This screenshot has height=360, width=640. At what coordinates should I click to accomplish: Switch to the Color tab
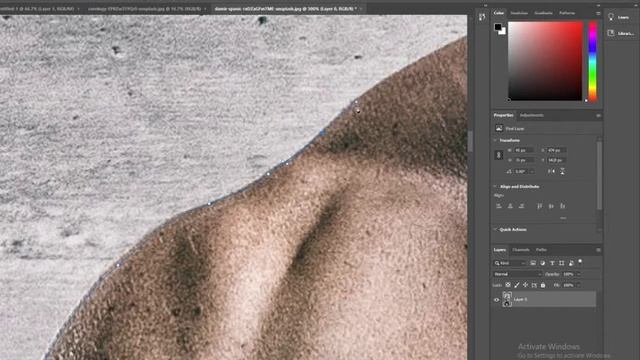(498, 13)
